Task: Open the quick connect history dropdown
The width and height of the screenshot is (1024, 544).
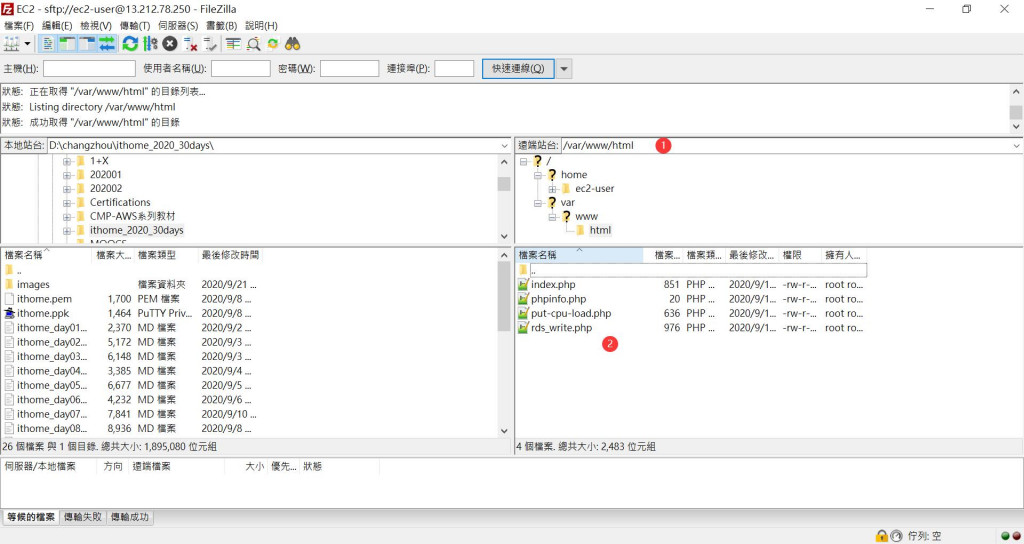Action: coord(564,69)
